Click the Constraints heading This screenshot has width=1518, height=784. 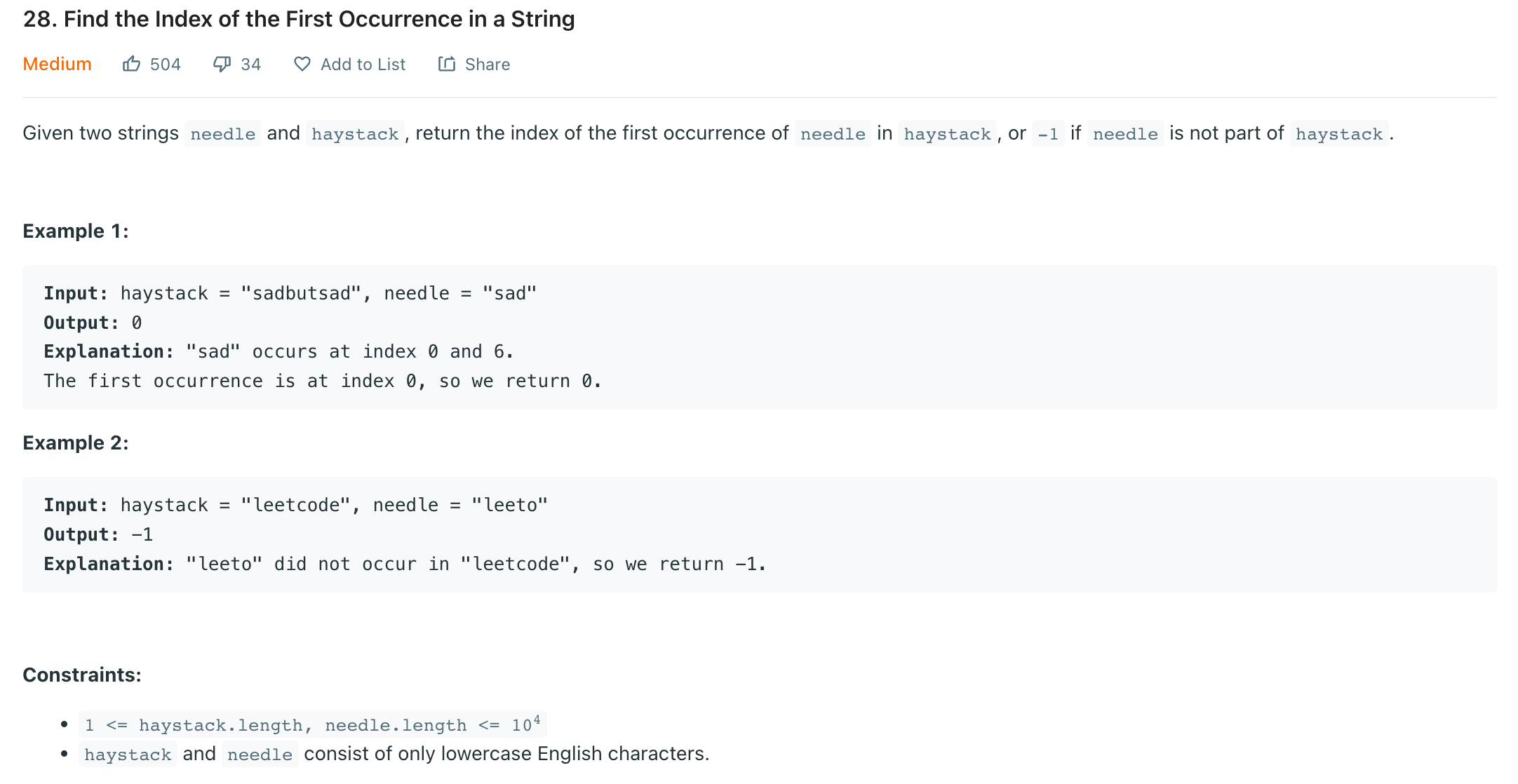(82, 675)
